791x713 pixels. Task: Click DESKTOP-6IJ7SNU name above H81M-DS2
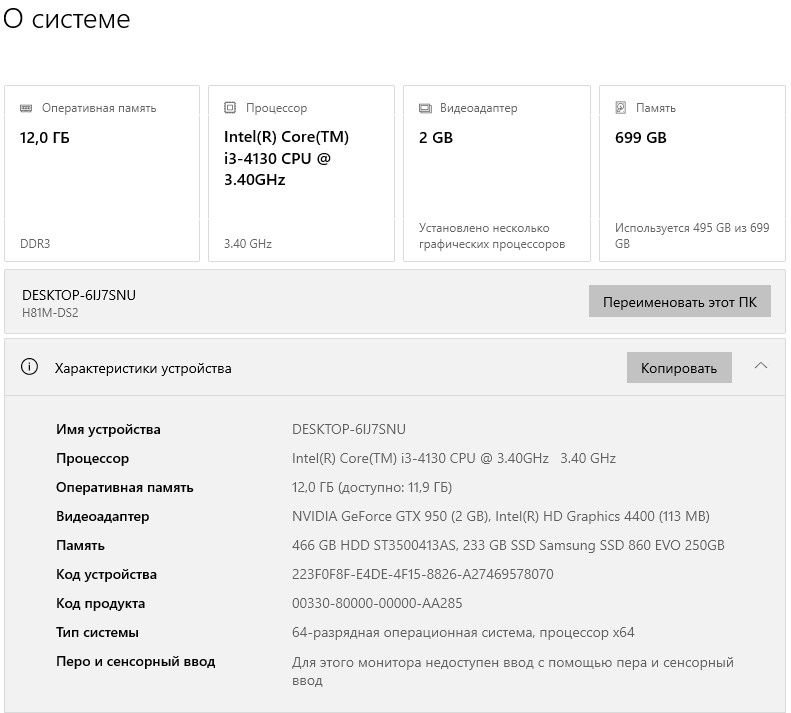79,295
